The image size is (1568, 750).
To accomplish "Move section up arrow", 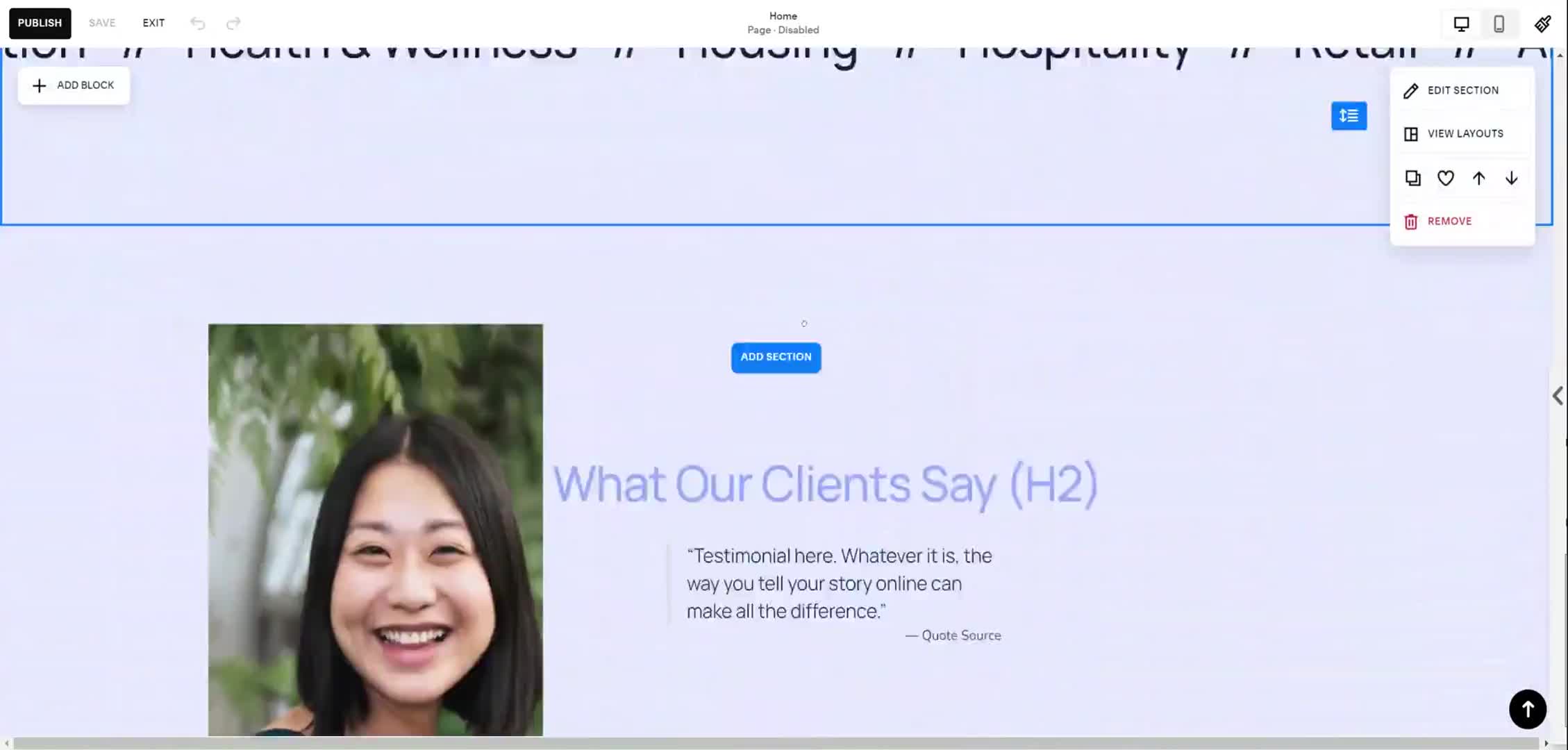I will [1478, 178].
